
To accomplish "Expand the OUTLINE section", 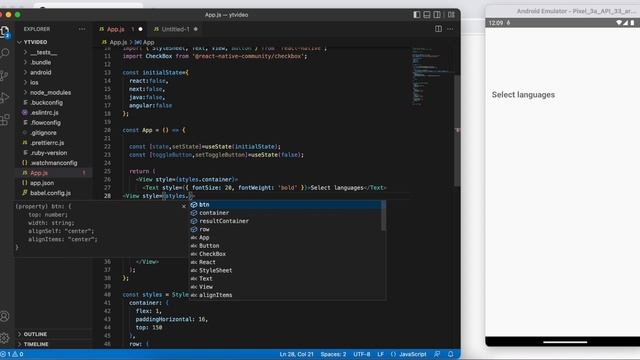I will (x=35, y=334).
